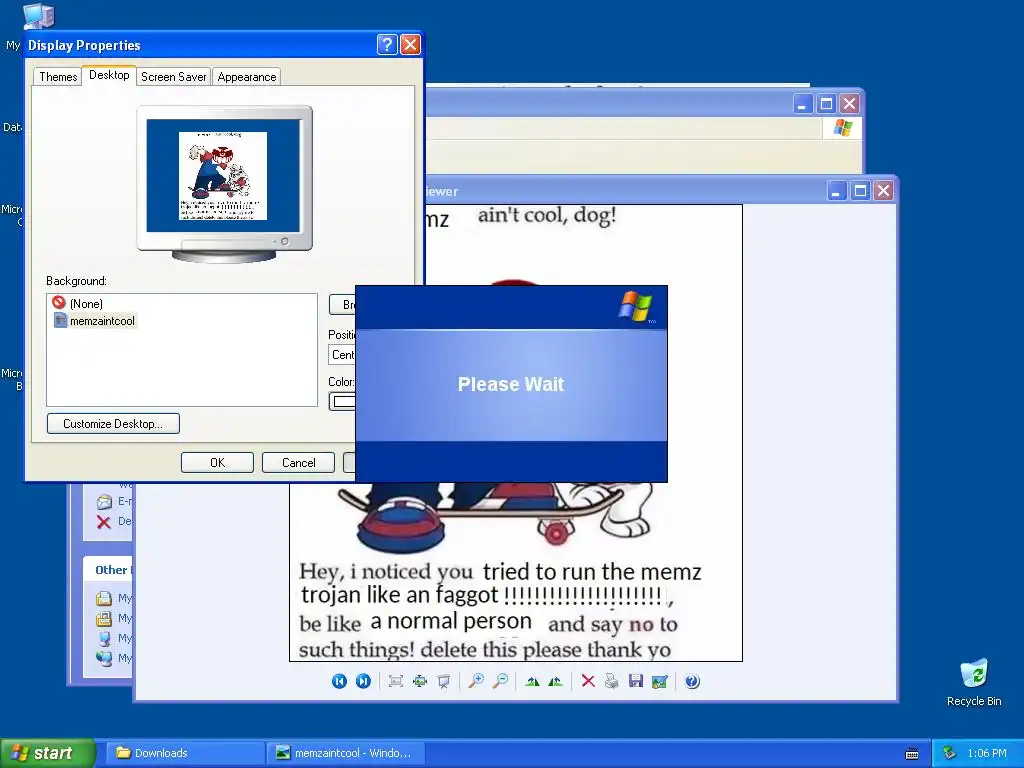
Task: Click the Best Fit viewer icon
Action: [395, 681]
